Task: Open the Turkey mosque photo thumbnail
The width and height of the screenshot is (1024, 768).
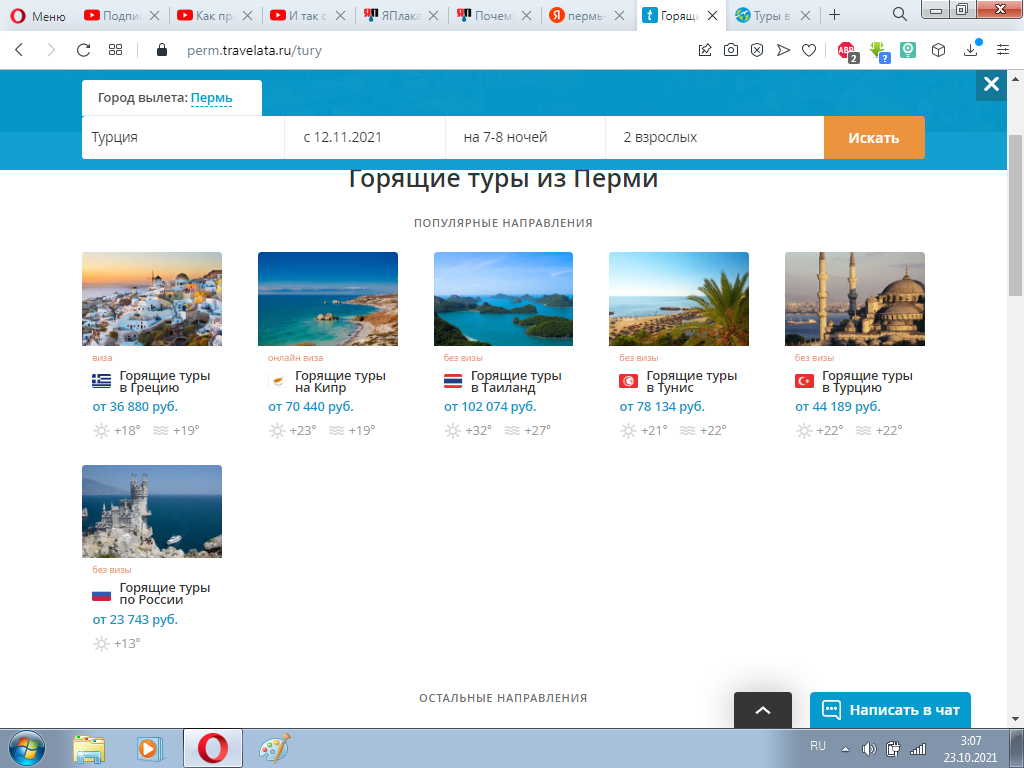Action: [x=855, y=298]
